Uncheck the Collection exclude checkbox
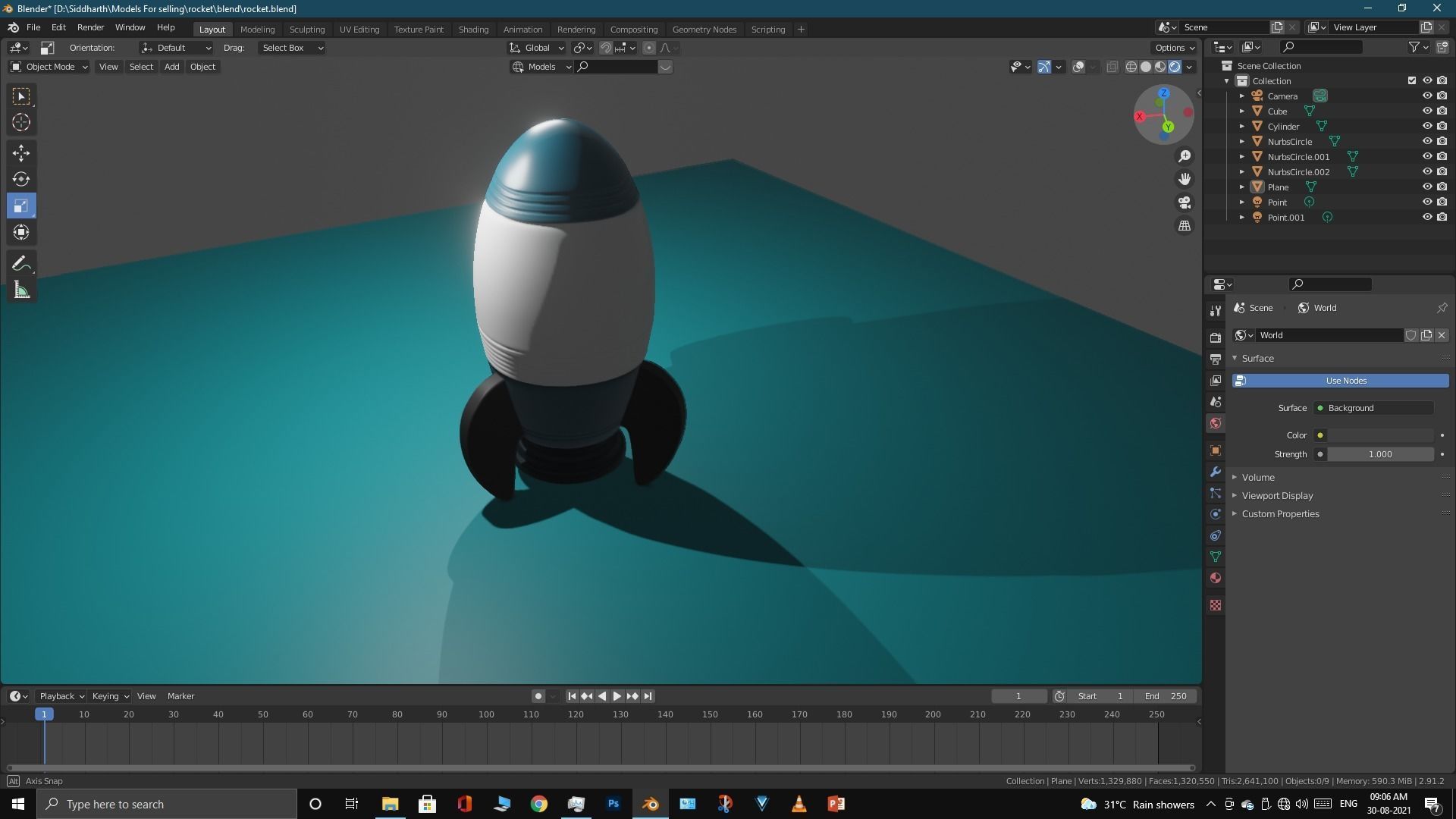This screenshot has height=819, width=1456. 1411,80
